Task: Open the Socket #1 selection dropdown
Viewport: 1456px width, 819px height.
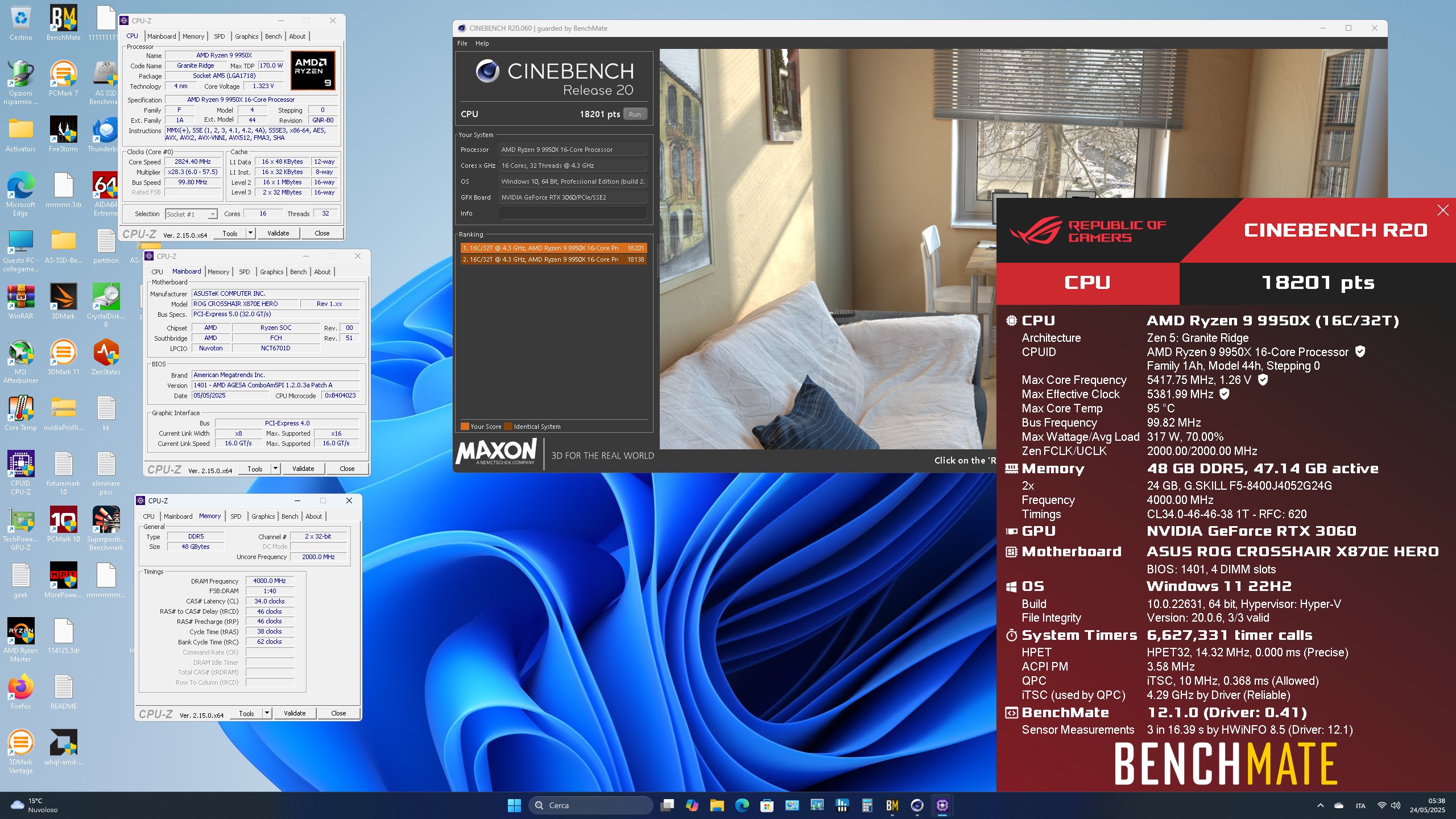Action: (x=191, y=214)
